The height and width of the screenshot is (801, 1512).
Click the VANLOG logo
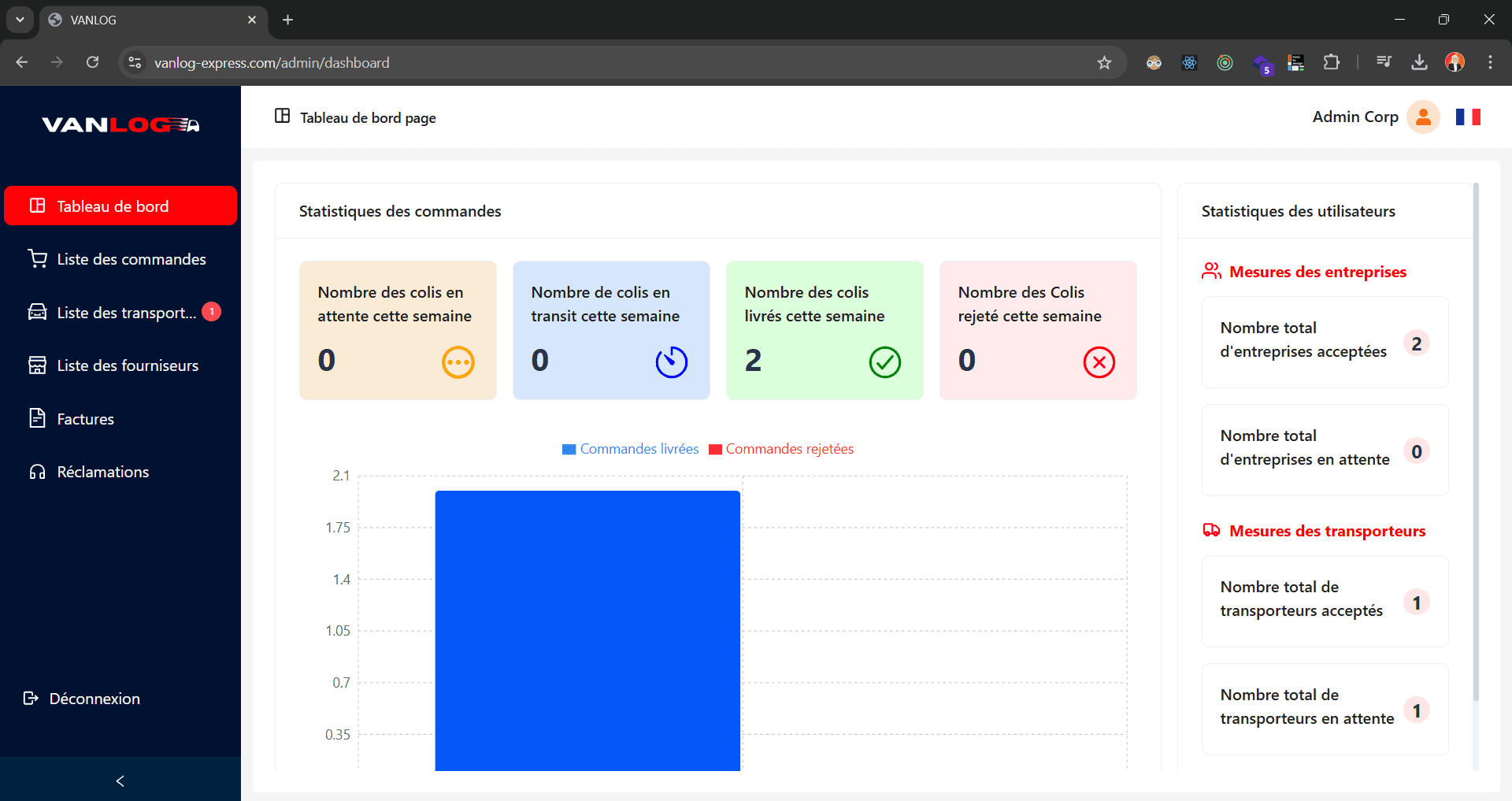point(120,124)
